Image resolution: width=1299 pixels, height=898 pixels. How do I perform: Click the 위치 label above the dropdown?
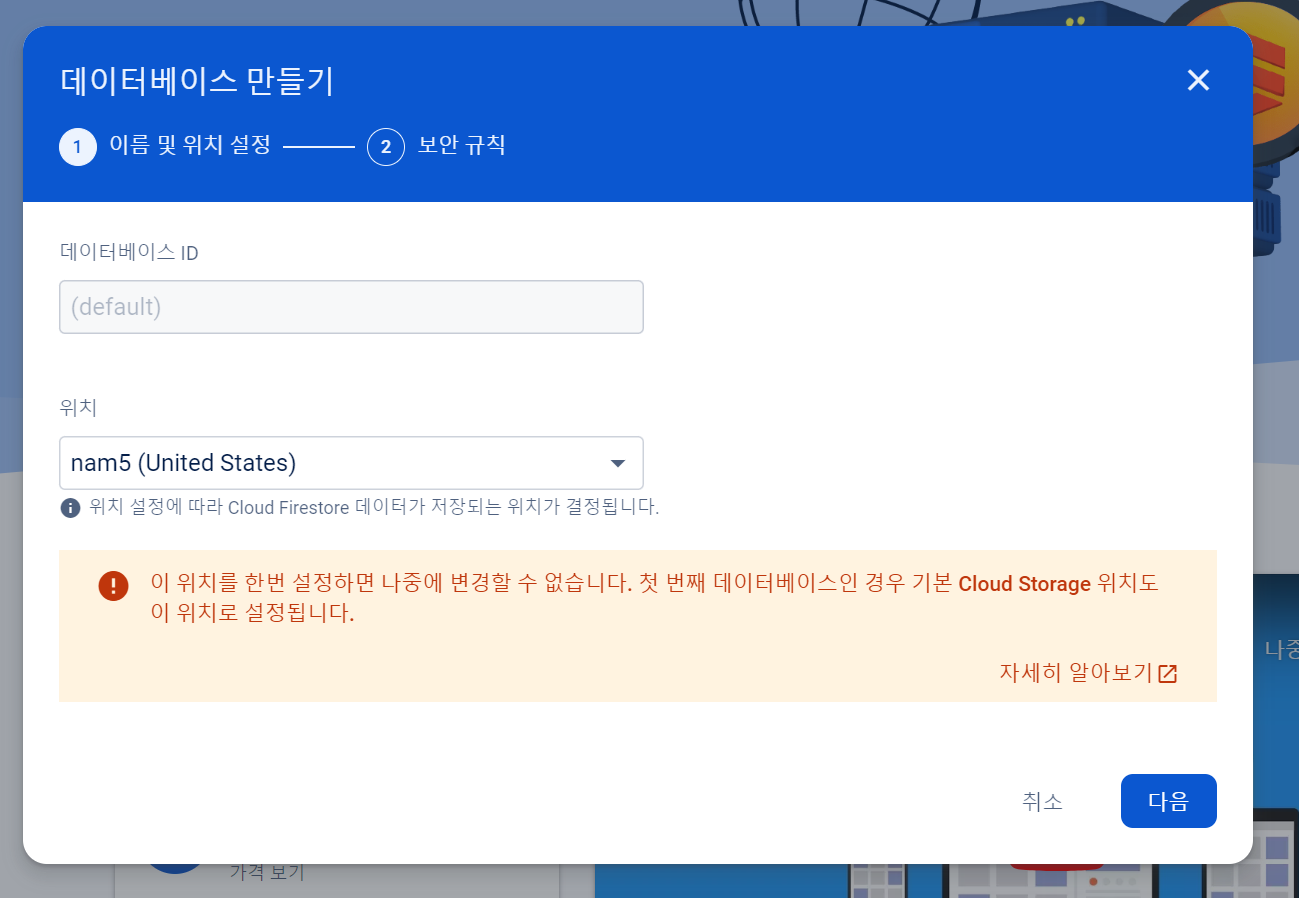78,408
